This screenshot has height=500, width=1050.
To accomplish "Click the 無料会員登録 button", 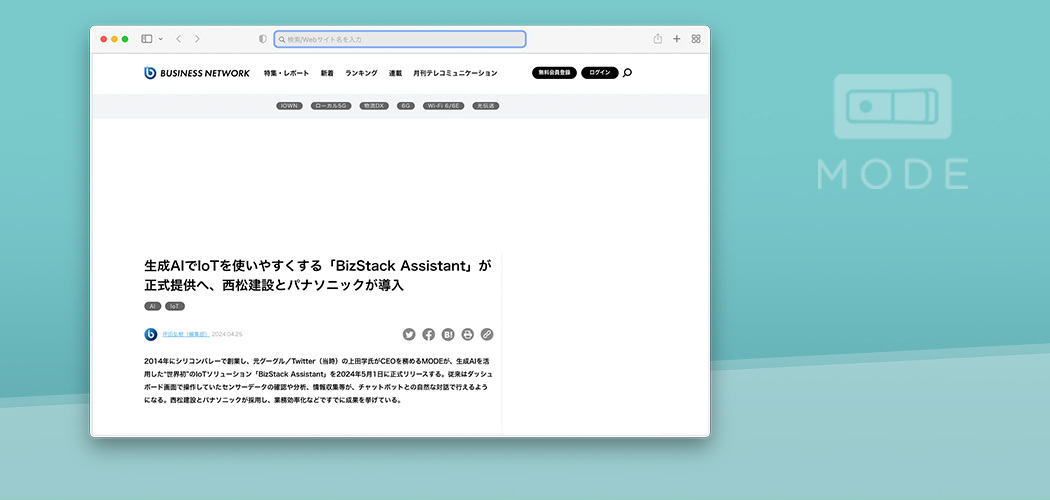I will (554, 73).
